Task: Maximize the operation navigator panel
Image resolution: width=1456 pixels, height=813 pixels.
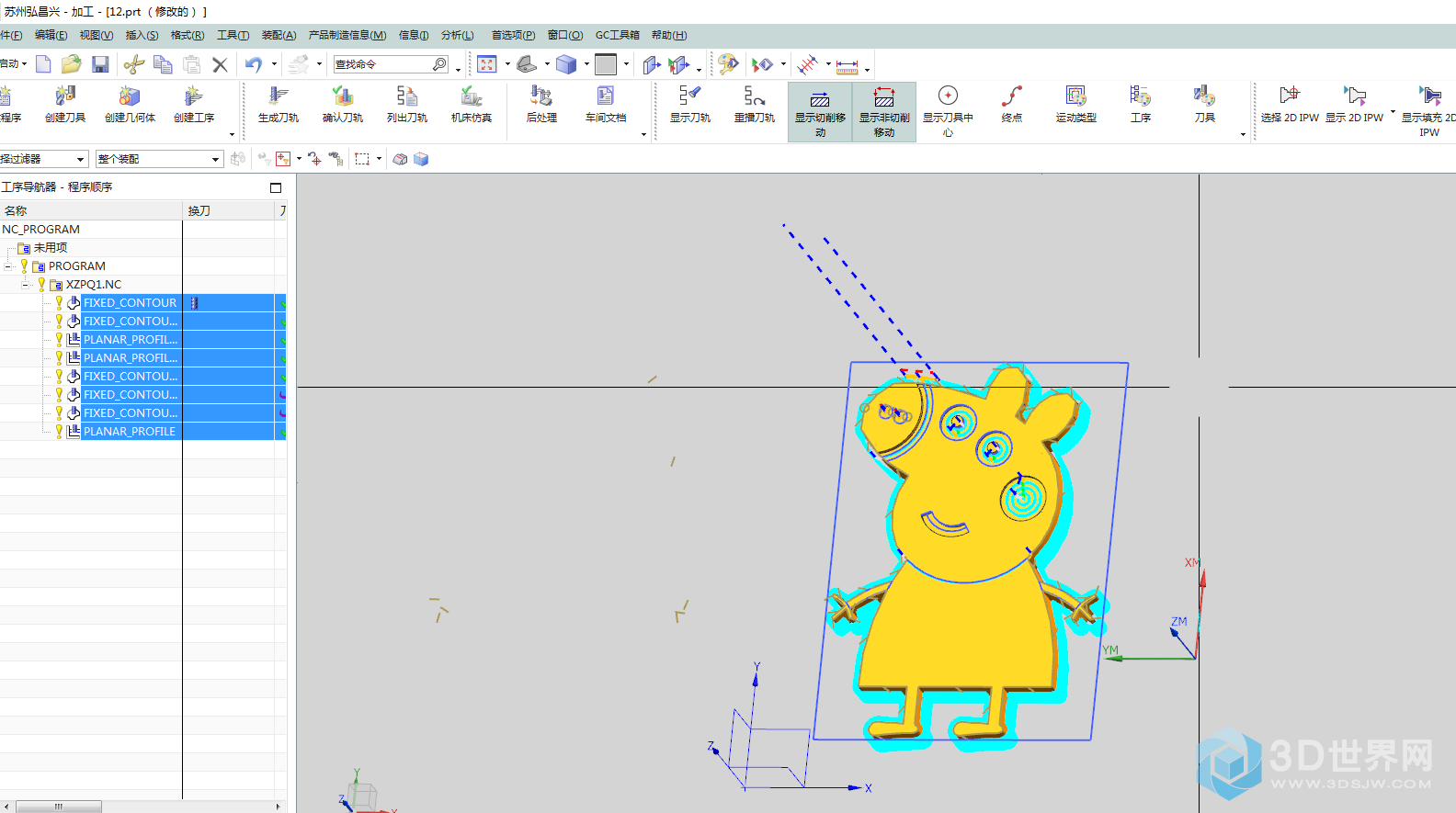Action: (x=276, y=187)
